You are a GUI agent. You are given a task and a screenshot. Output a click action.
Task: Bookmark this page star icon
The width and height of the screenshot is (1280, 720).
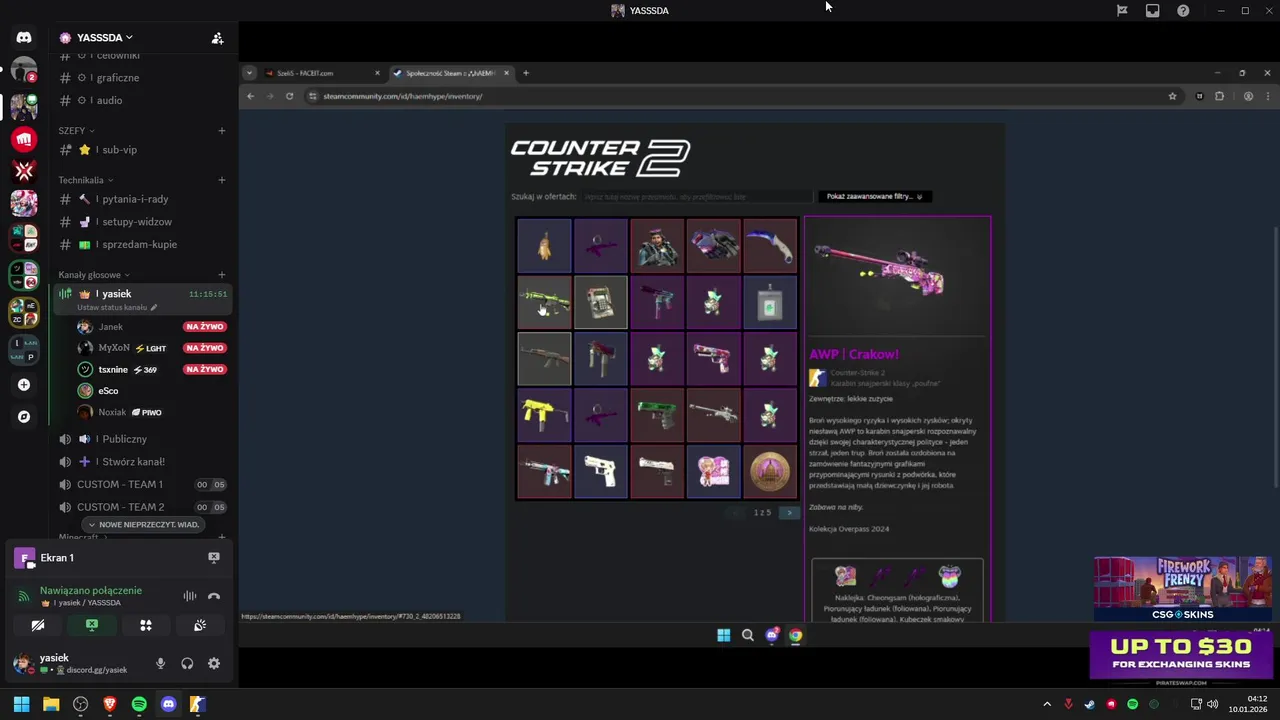(x=1172, y=96)
